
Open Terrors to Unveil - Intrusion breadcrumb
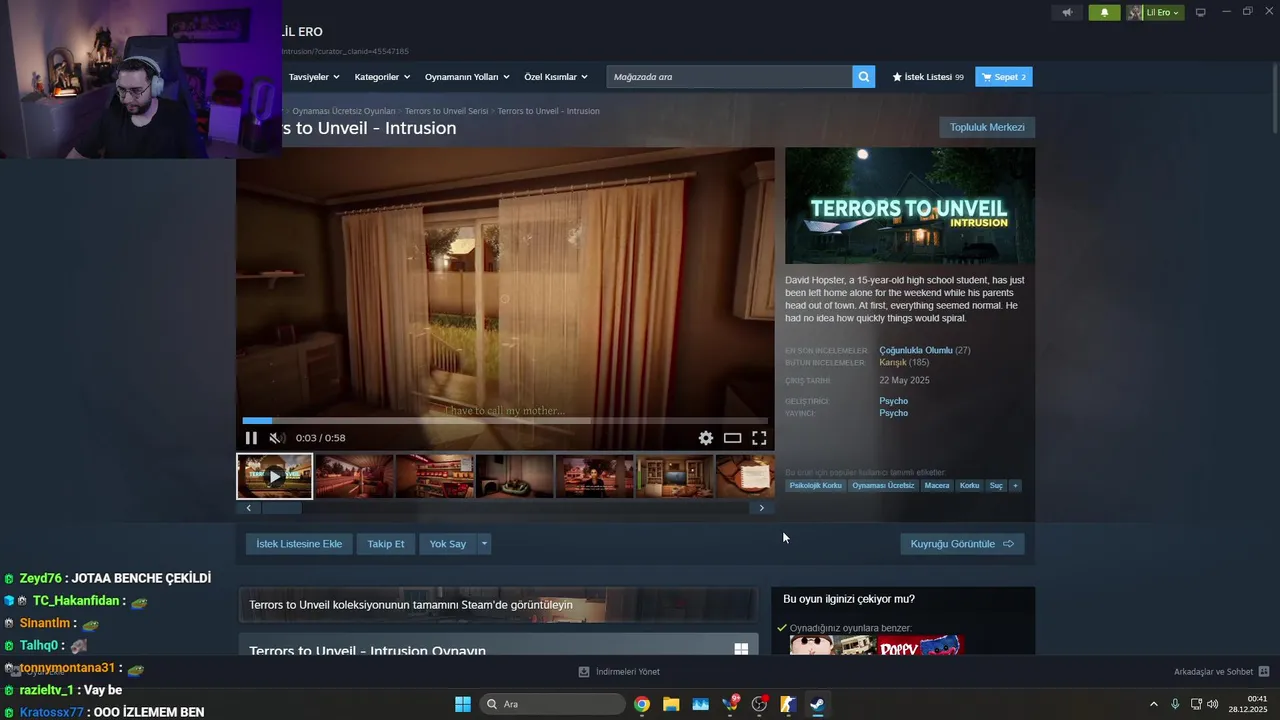[x=548, y=111]
